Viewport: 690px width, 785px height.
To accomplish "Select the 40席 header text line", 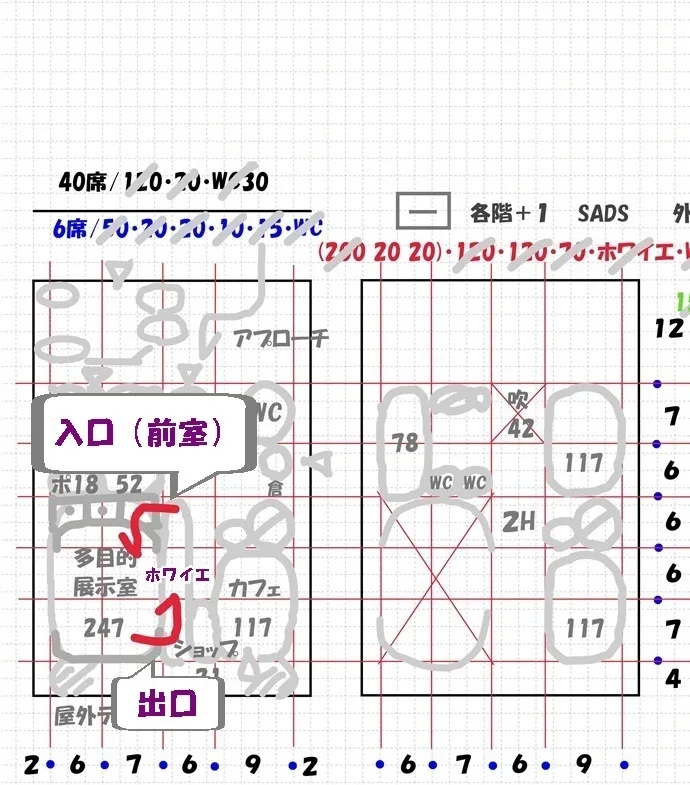I will (x=163, y=182).
